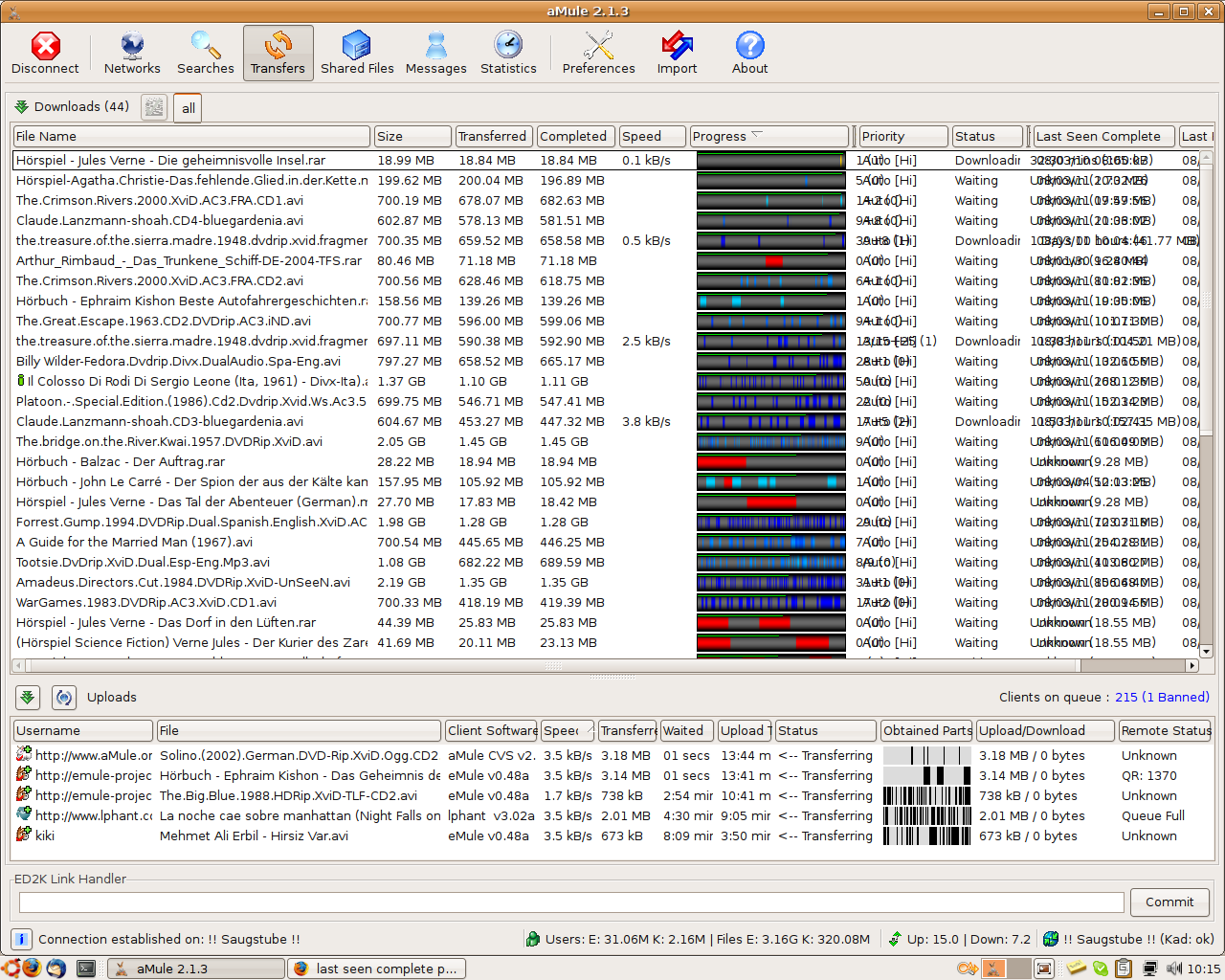Click the Disconnect toolbar icon
The image size is (1225, 980).
(x=45, y=53)
